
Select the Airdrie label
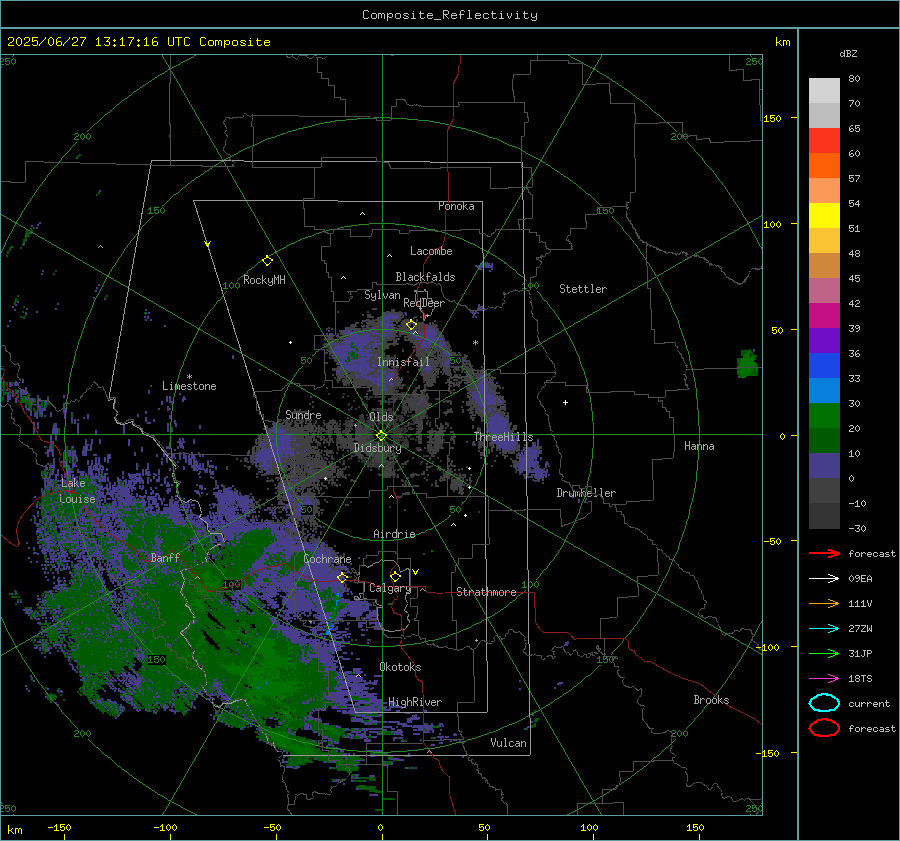click(x=394, y=534)
